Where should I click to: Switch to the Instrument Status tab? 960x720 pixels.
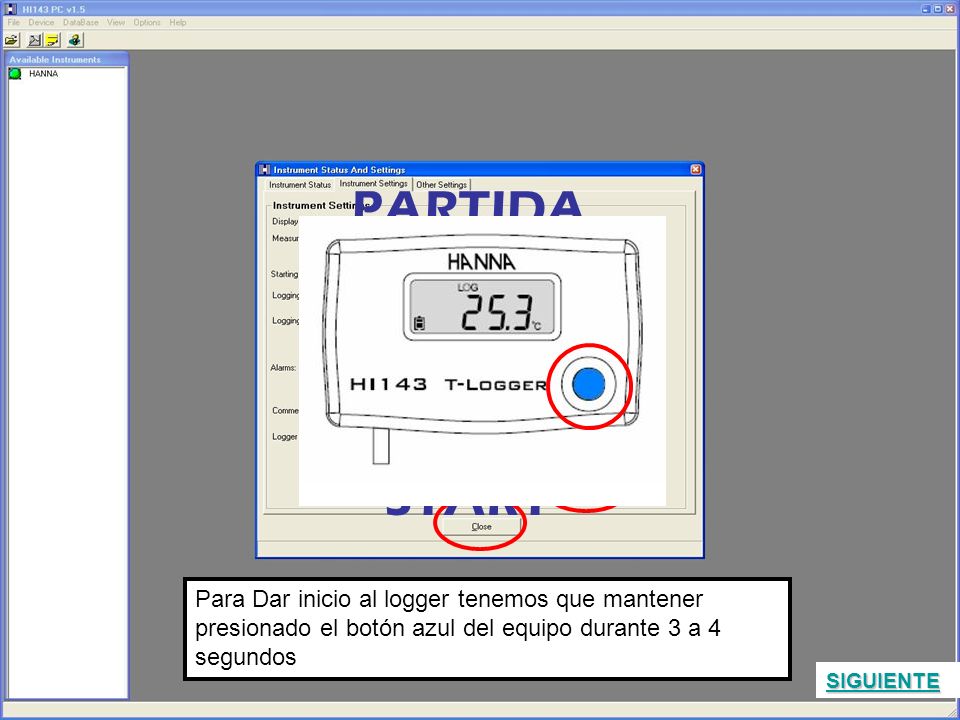[x=300, y=185]
